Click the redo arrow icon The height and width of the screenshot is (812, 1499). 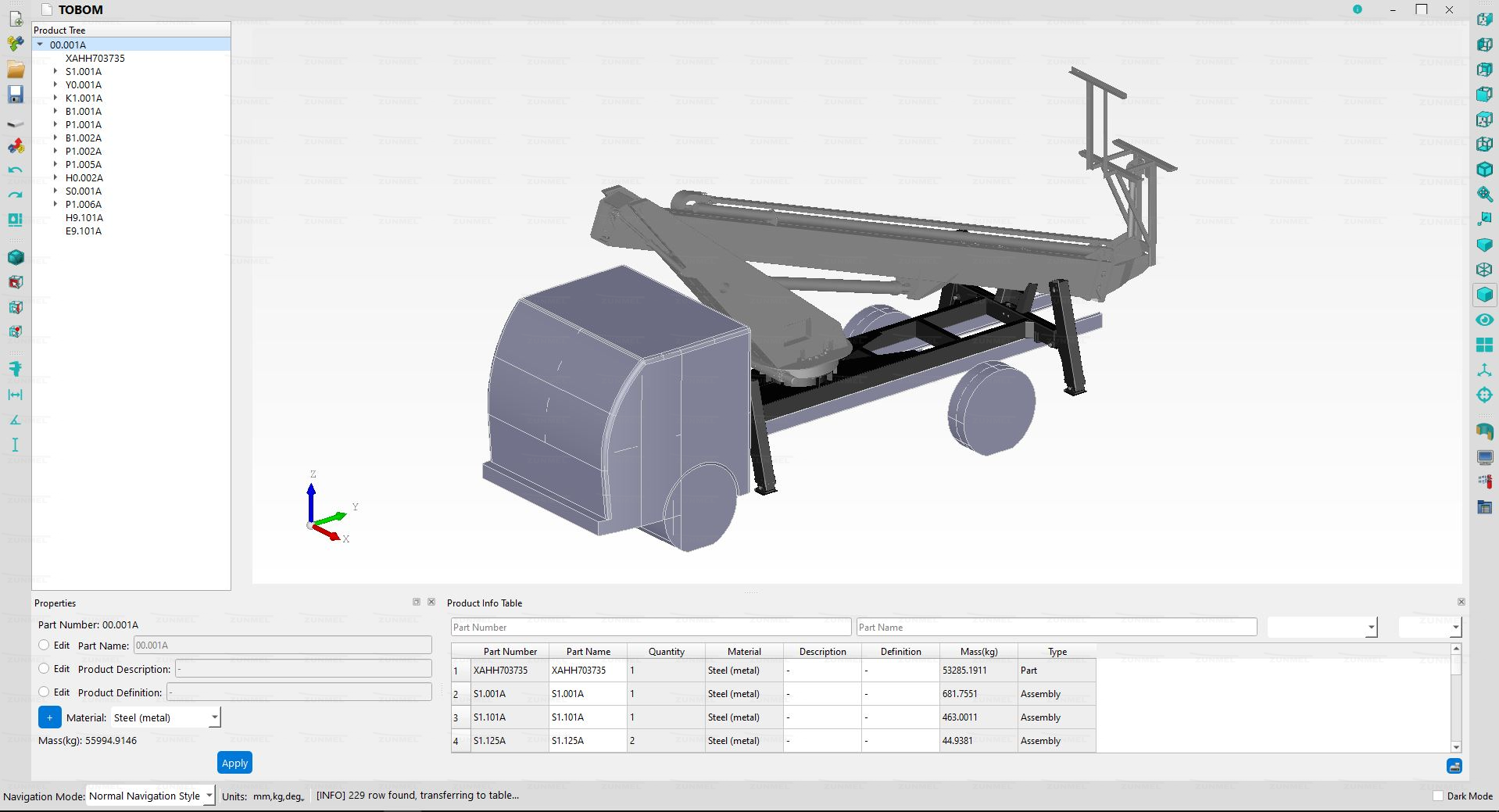(16, 195)
